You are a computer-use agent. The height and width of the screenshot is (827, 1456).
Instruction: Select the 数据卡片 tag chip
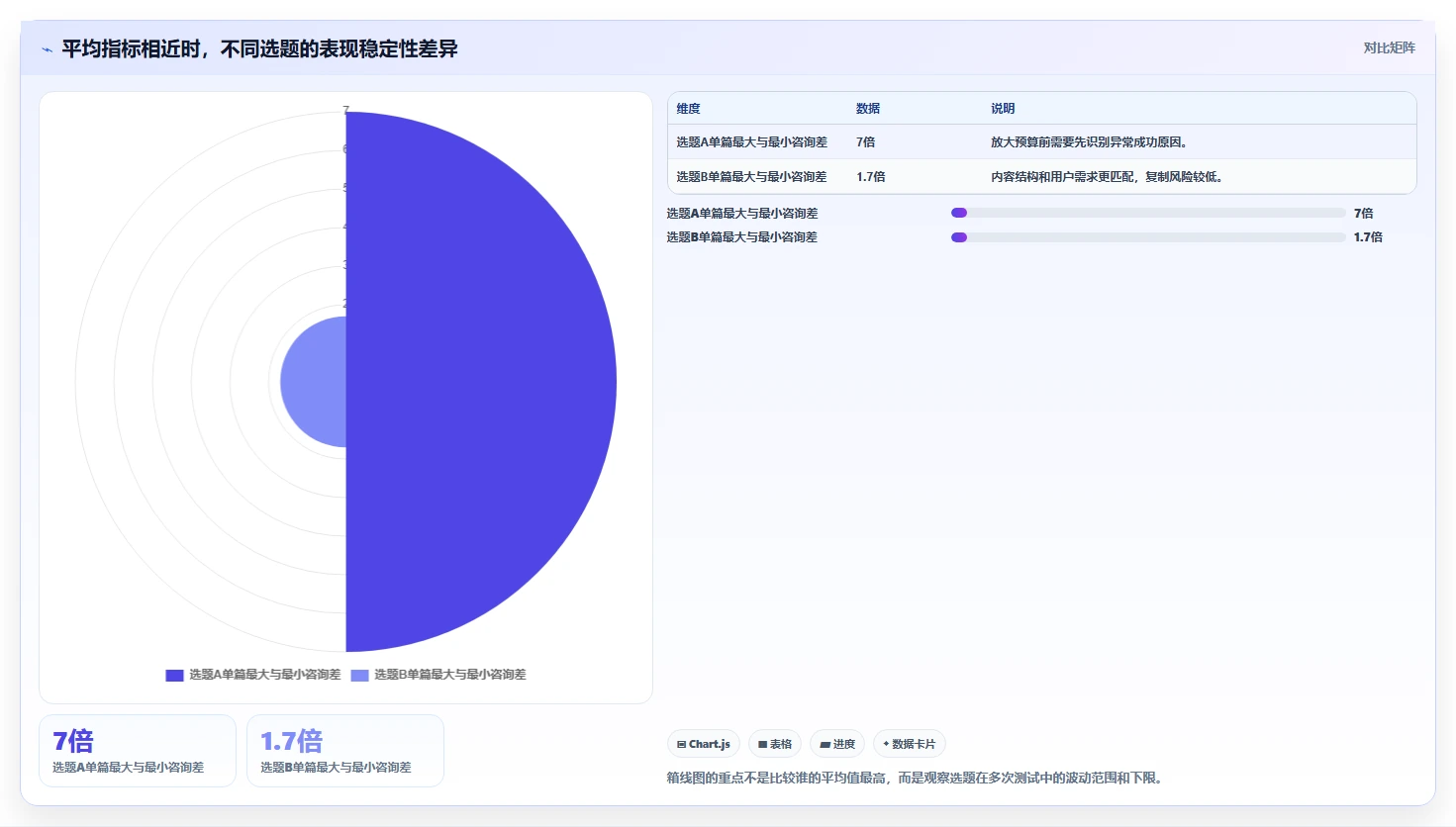click(x=909, y=744)
